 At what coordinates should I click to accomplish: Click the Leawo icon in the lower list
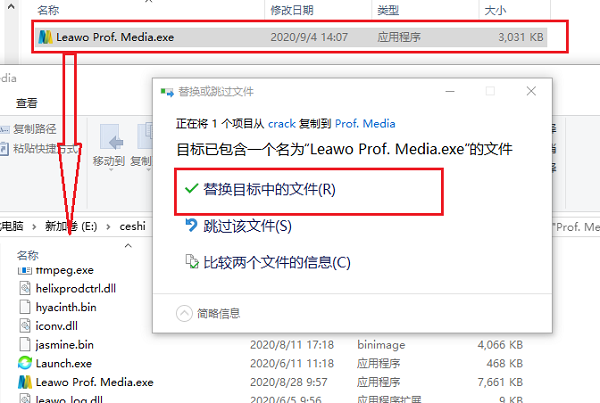[25, 382]
